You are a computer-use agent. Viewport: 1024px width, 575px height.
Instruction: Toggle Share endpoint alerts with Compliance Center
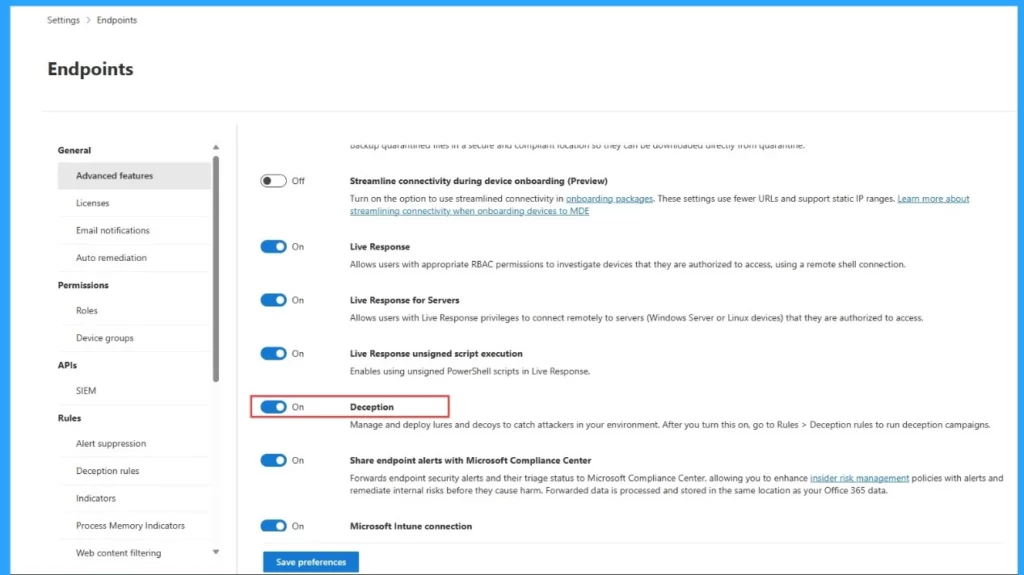pos(273,461)
